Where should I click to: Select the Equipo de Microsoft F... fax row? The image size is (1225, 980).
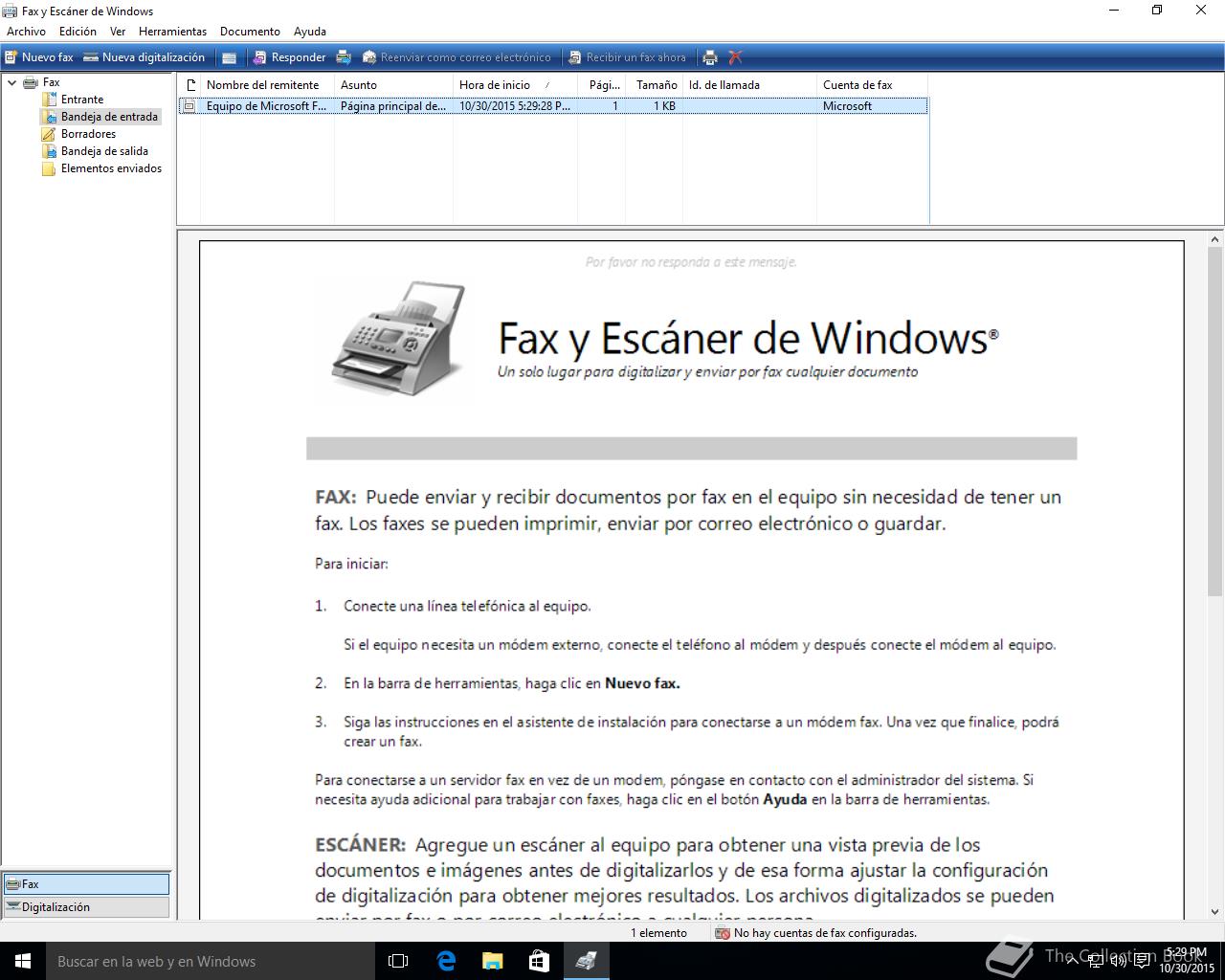(553, 106)
